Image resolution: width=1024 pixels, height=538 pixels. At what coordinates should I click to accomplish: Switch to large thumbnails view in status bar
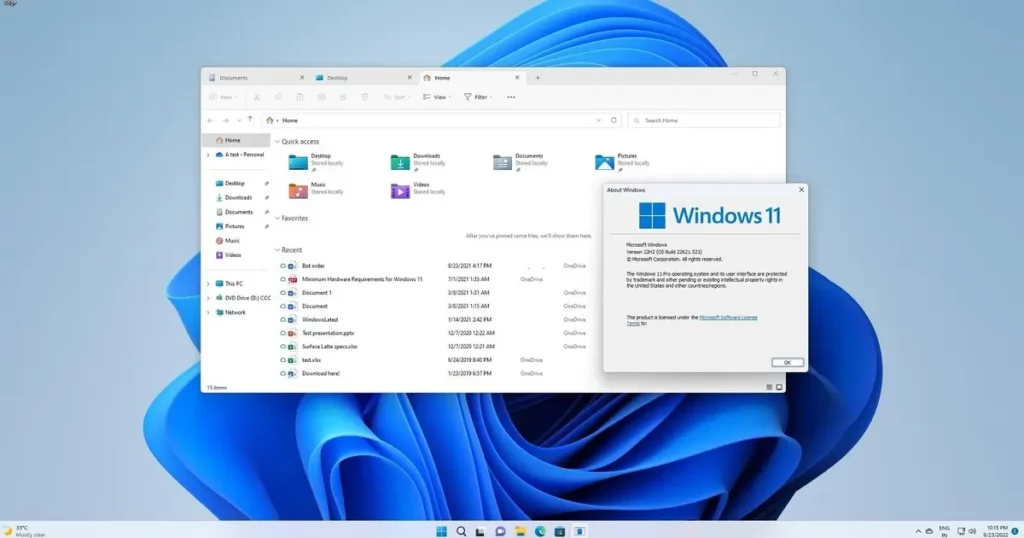point(778,387)
